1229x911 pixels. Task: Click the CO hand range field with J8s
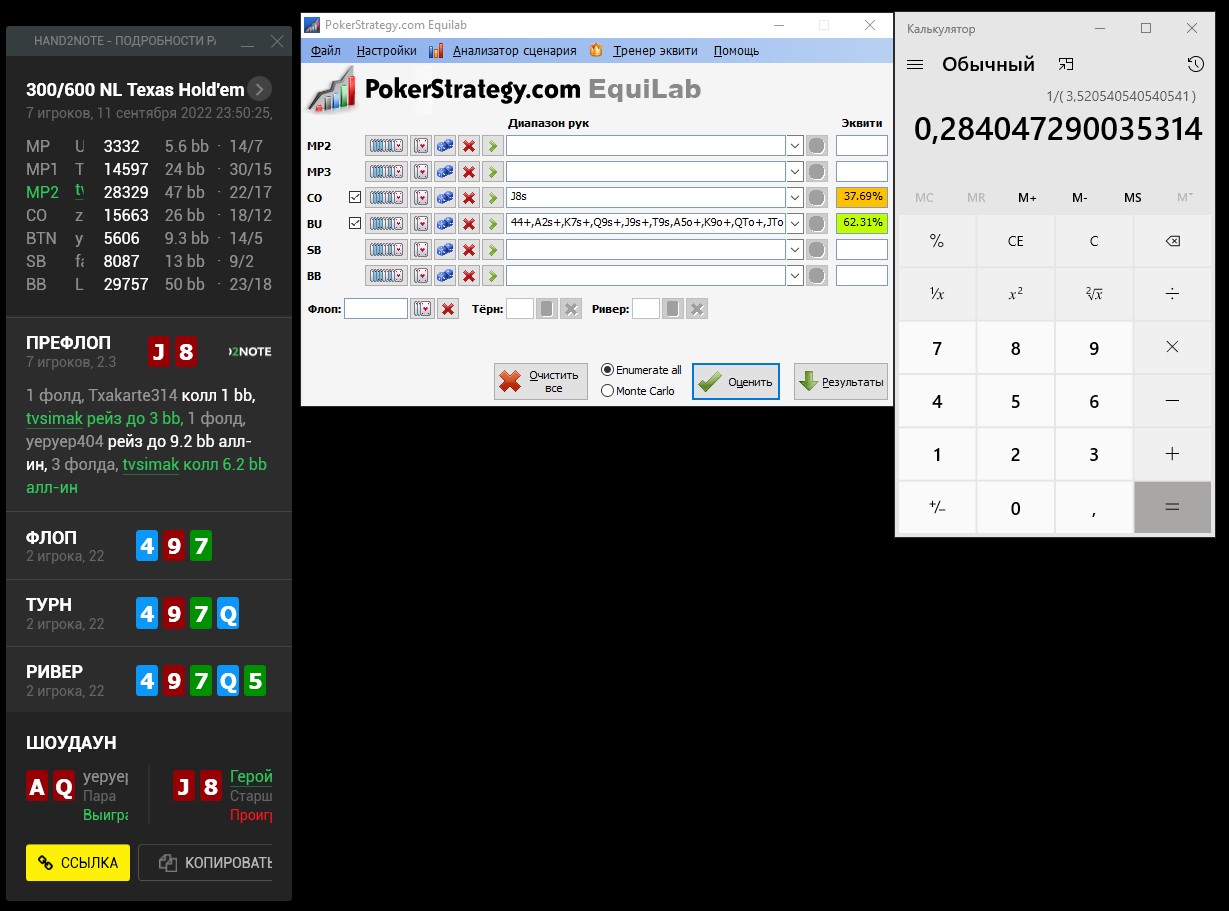[646, 198]
